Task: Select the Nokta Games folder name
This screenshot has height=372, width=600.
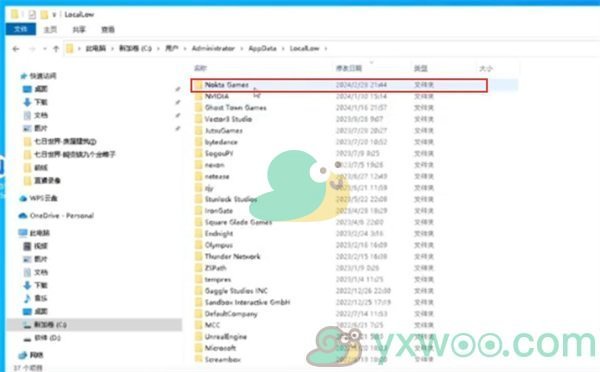Action: 227,85
